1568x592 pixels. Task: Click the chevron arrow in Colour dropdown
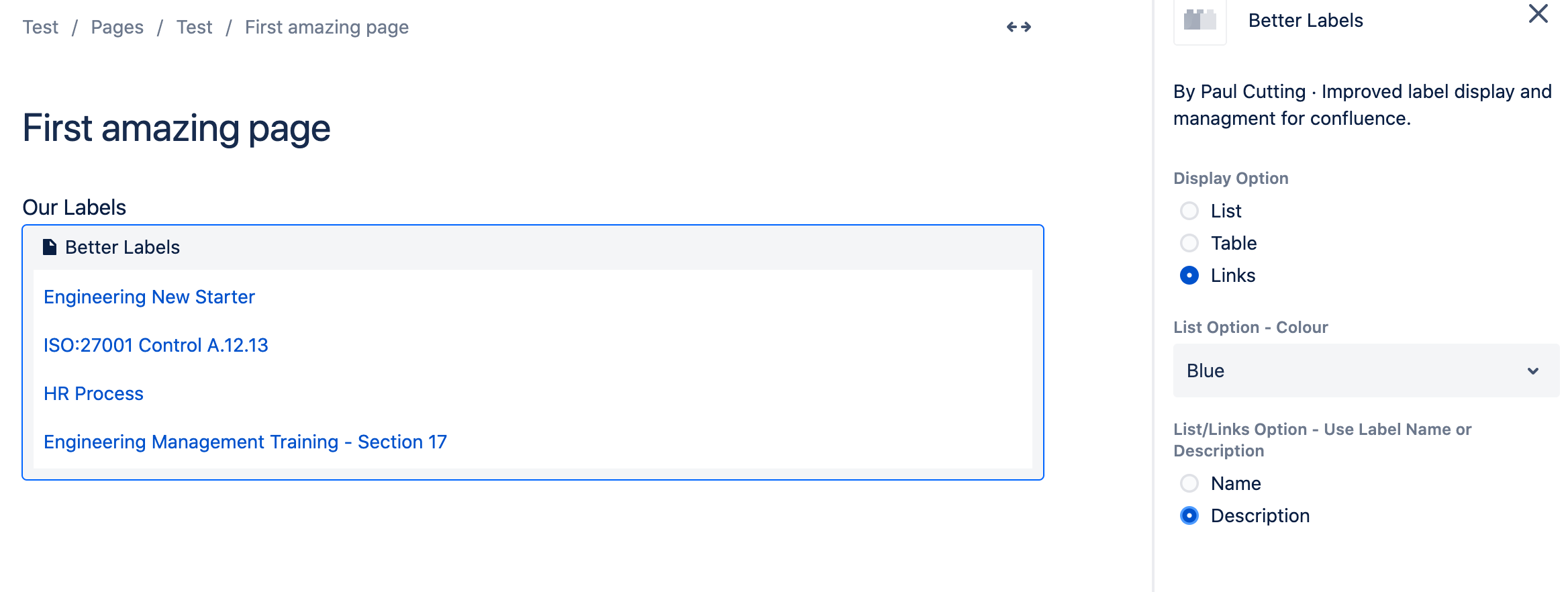coord(1533,371)
